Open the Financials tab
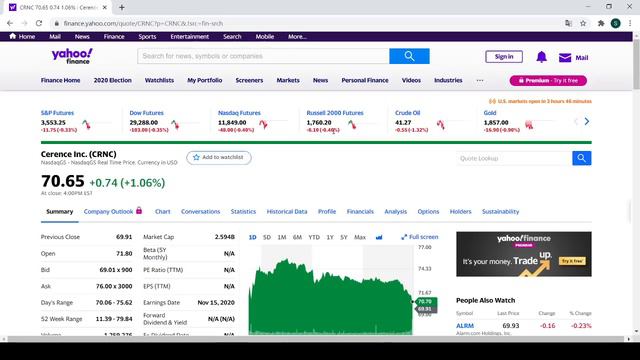The height and width of the screenshot is (360, 640). [x=360, y=211]
